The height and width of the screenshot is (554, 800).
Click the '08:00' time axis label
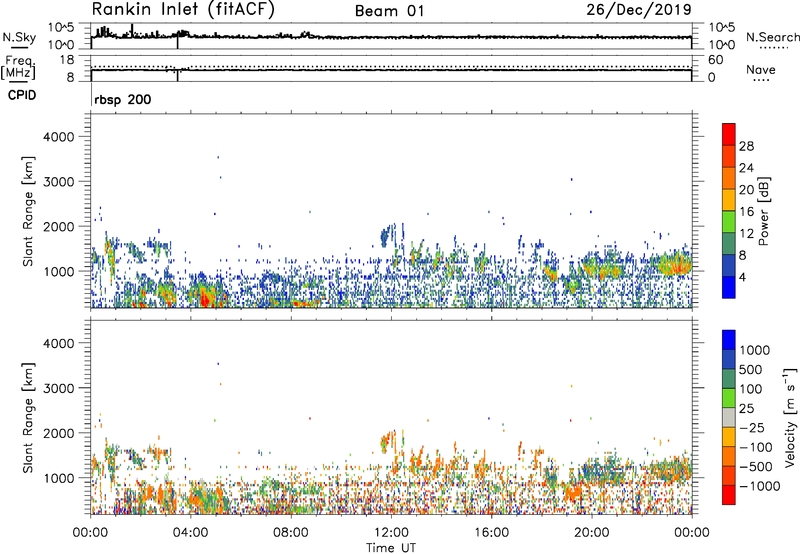pos(291,533)
